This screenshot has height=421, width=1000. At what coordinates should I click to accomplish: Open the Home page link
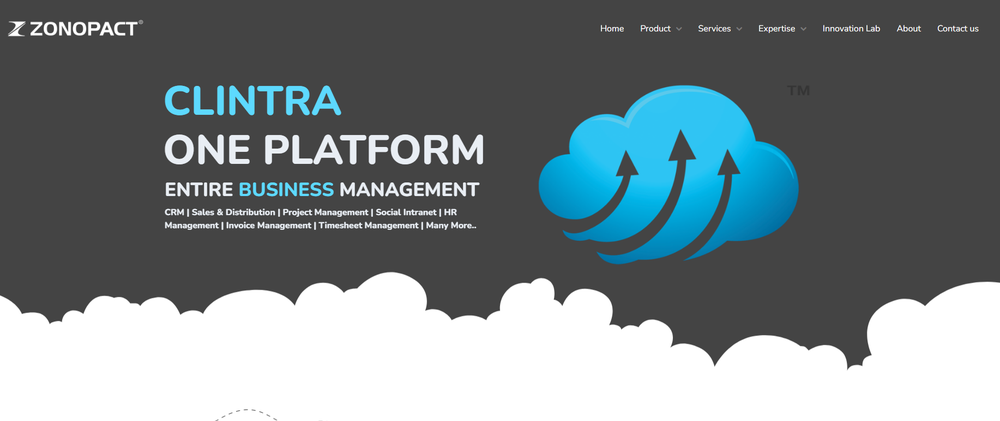coord(612,29)
